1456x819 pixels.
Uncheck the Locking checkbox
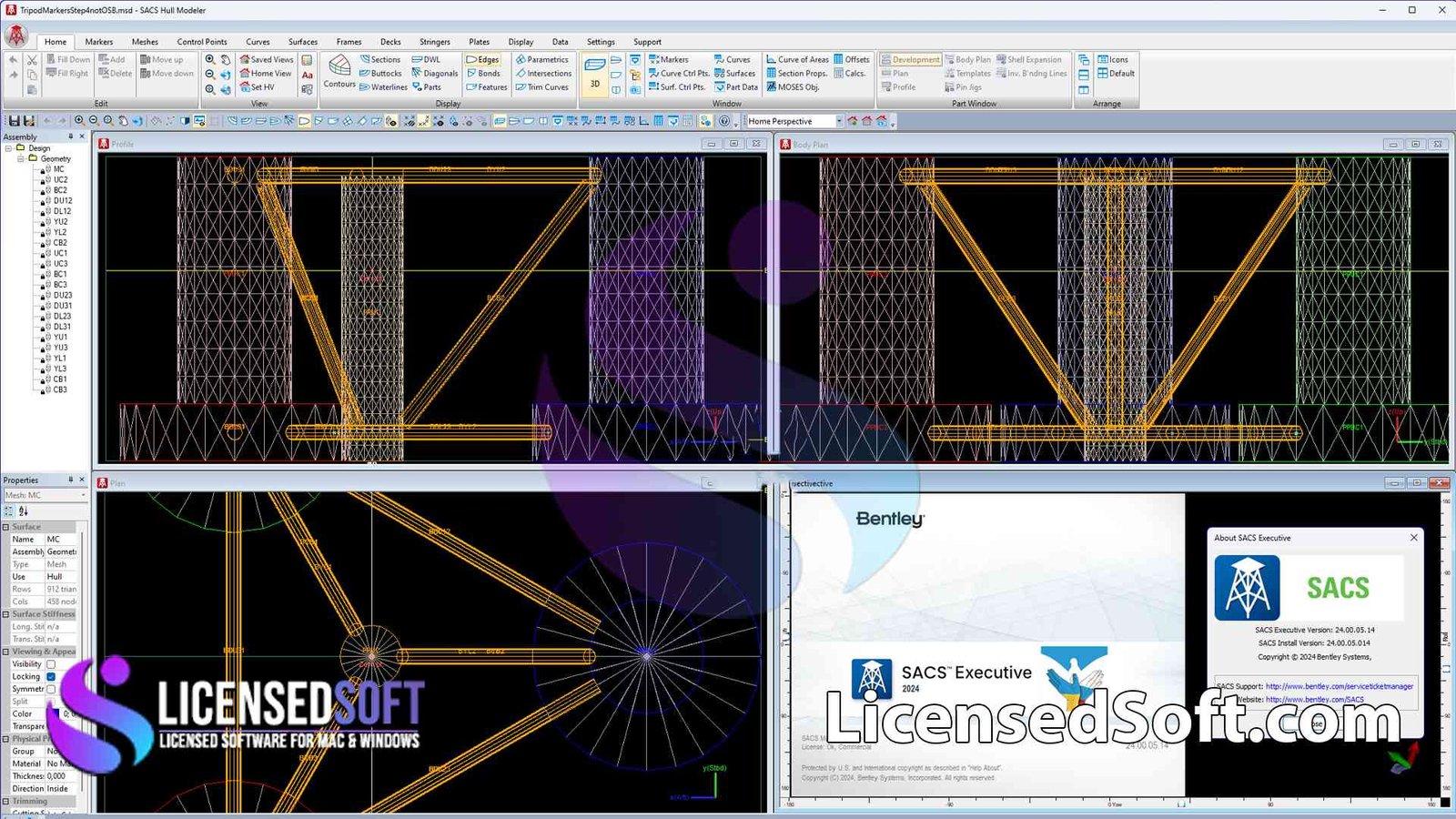click(x=51, y=677)
